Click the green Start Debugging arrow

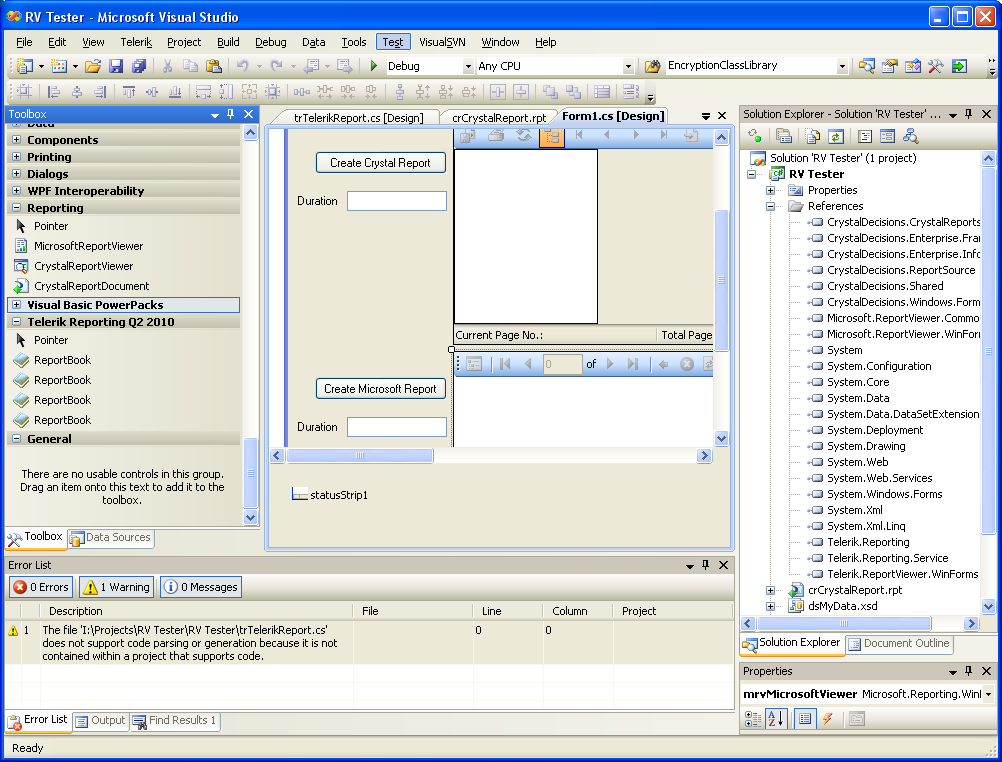pos(374,66)
